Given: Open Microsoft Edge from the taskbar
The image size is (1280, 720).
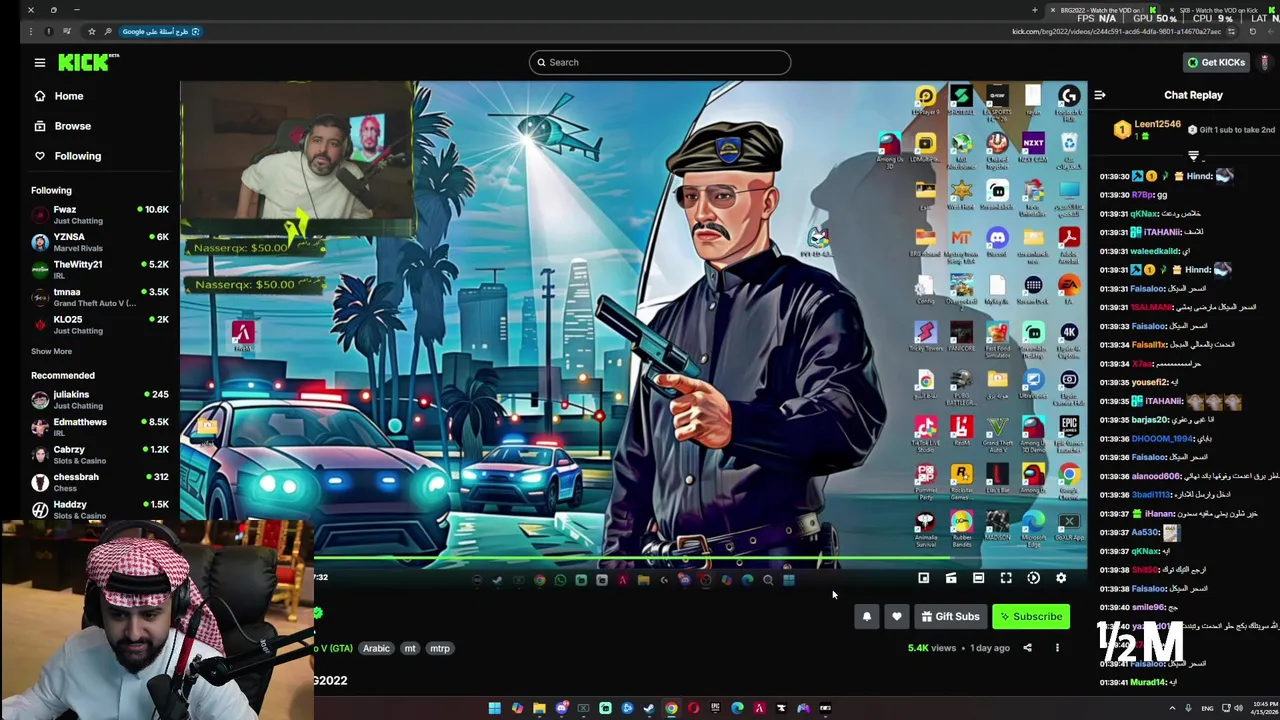Looking at the screenshot, I should (x=737, y=708).
